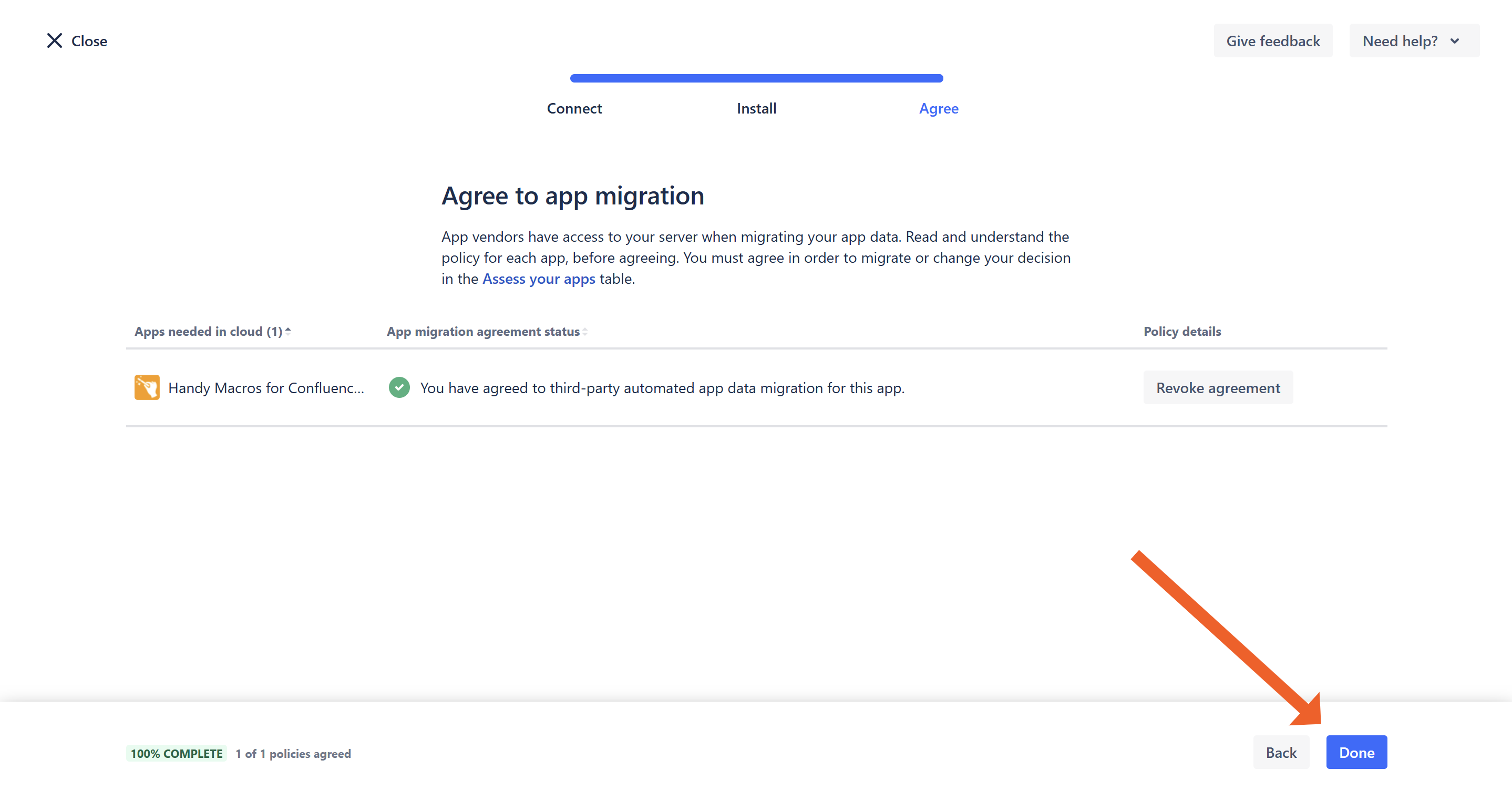Image resolution: width=1512 pixels, height=801 pixels.
Task: Select the Agree step label
Action: click(938, 109)
